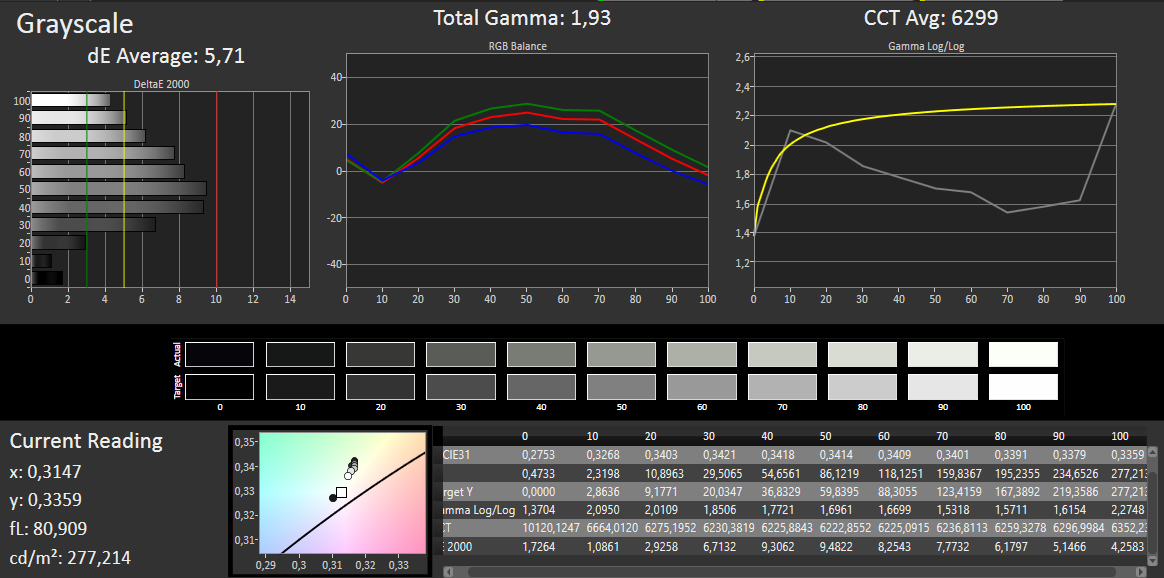Click the RGB Balance chart
This screenshot has height=578, width=1164.
[x=527, y=170]
